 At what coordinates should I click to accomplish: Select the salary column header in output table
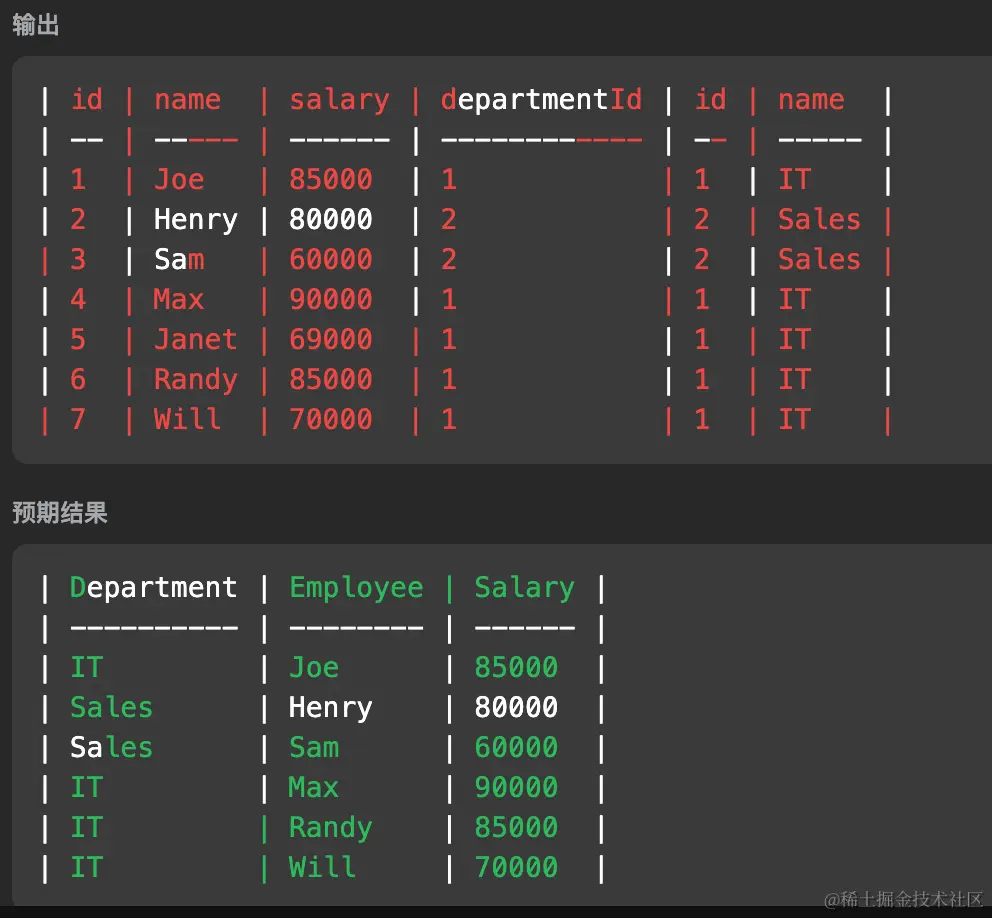coord(340,101)
